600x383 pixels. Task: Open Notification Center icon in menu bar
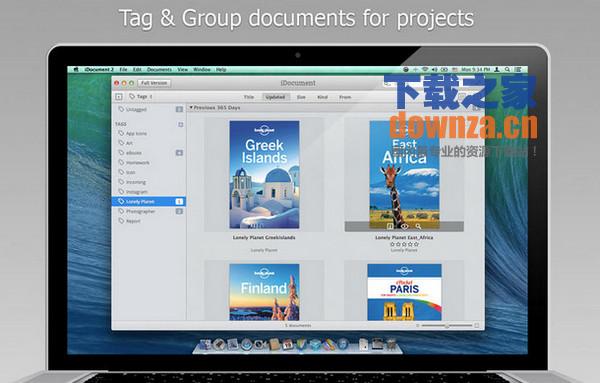click(518, 70)
